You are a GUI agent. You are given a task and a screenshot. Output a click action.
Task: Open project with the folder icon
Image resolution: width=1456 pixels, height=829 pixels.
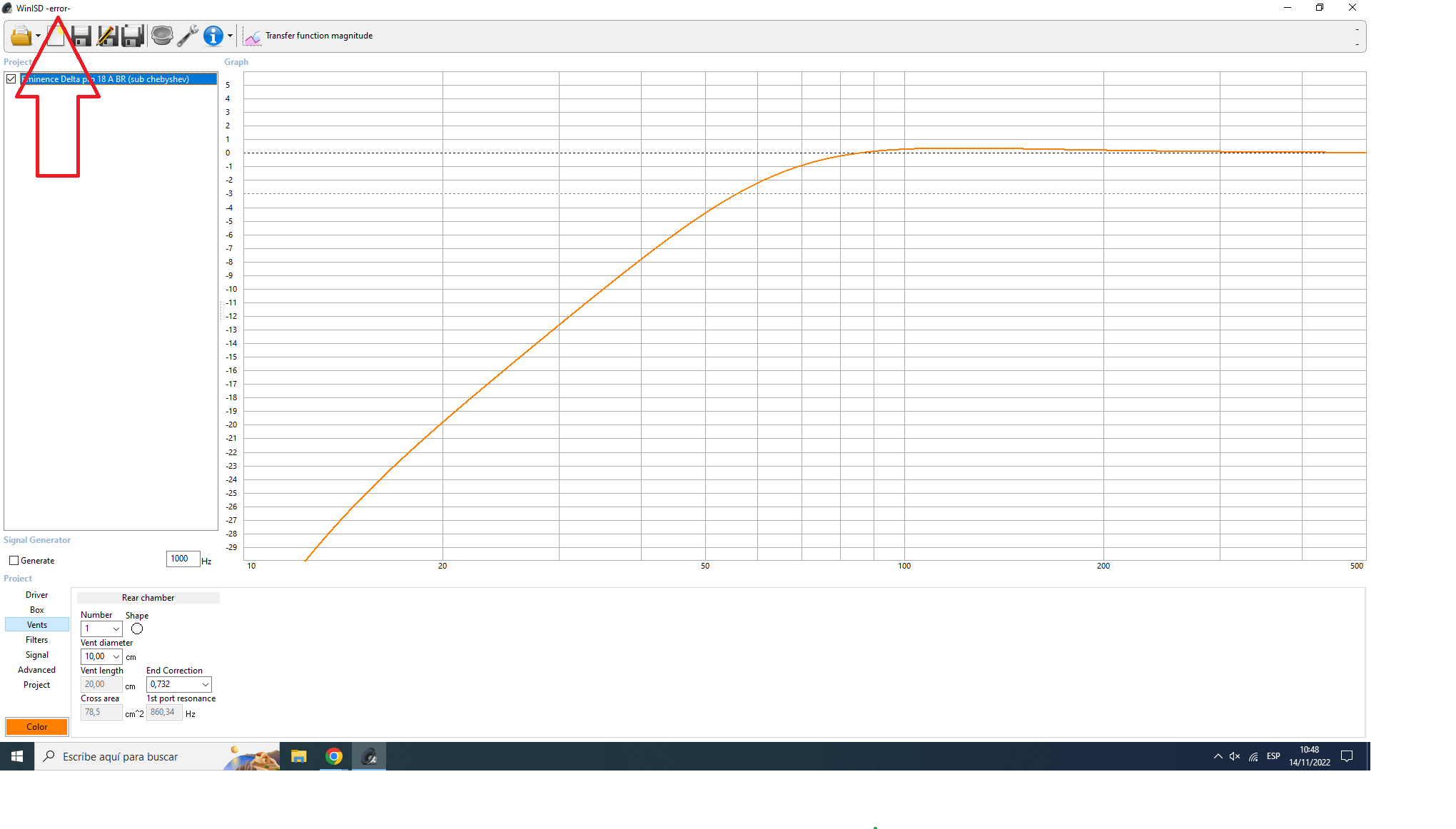21,36
